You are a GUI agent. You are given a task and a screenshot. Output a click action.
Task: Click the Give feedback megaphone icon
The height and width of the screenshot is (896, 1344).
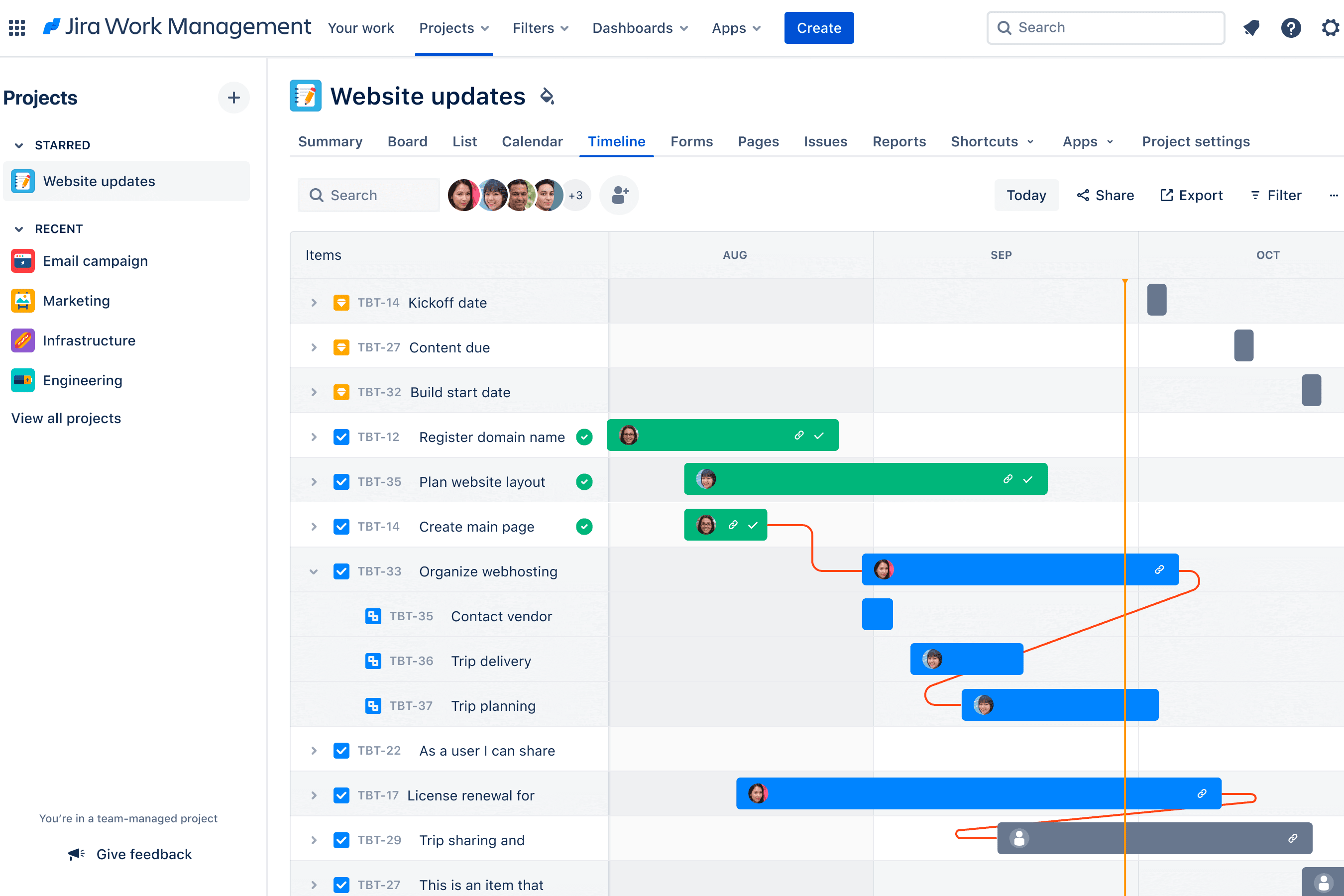76,854
